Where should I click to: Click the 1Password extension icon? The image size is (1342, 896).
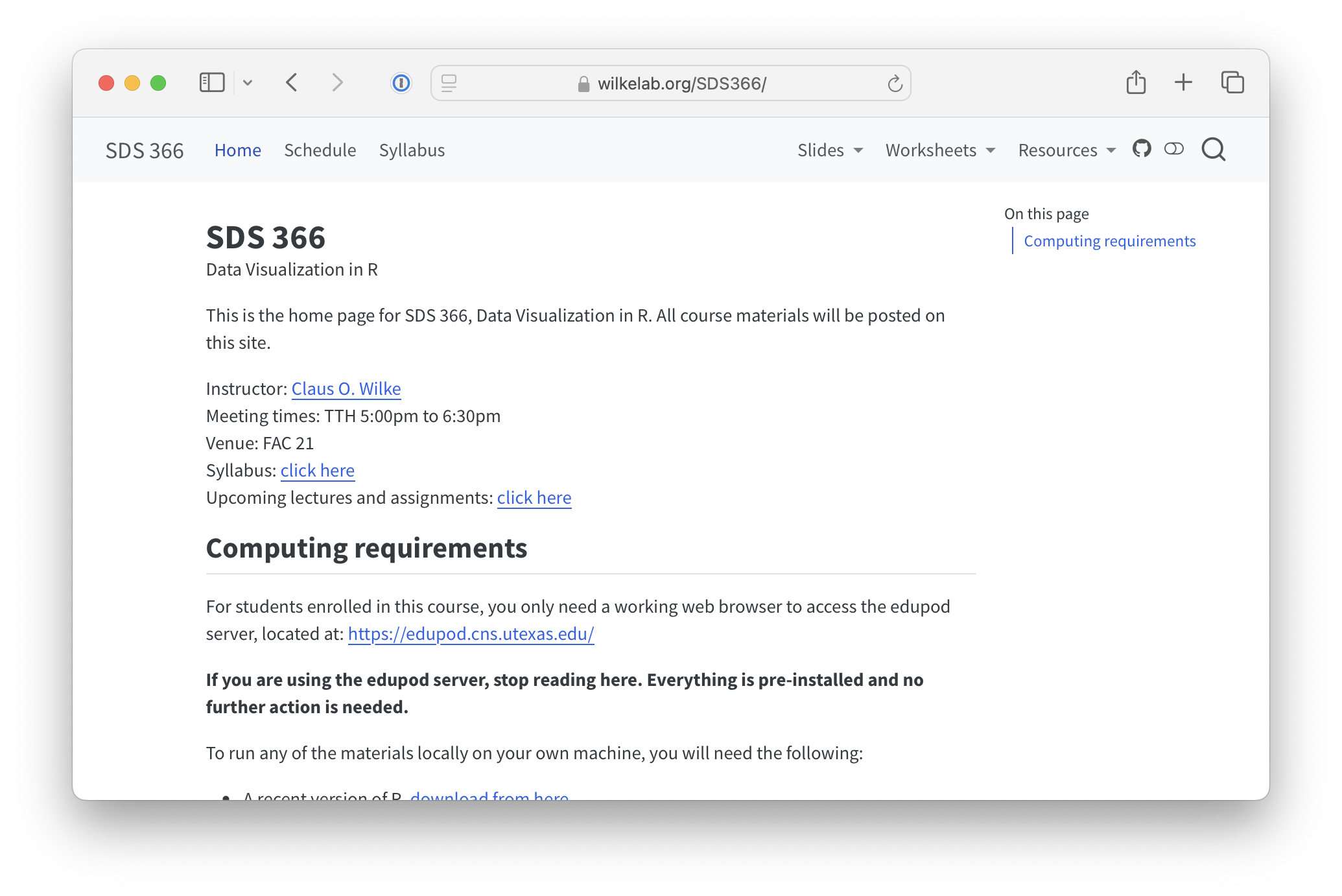401,83
